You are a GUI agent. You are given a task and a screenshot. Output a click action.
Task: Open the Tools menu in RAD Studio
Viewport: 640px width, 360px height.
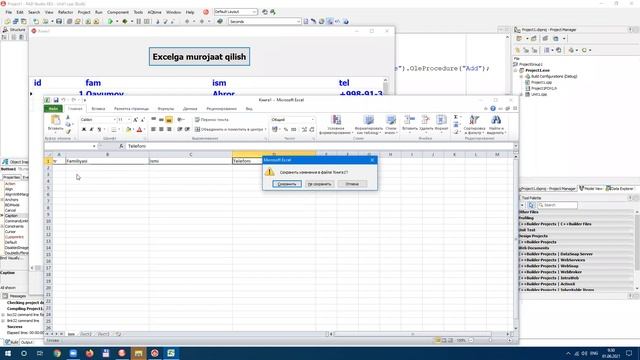(x=138, y=12)
